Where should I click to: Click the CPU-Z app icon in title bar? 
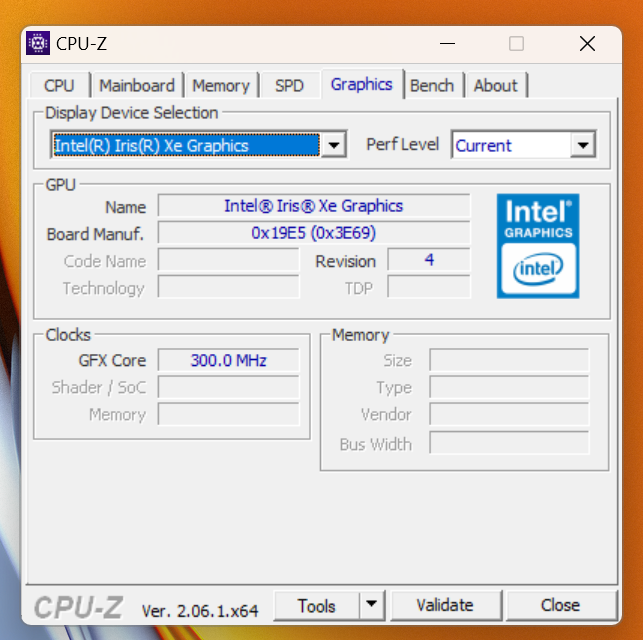click(x=38, y=43)
